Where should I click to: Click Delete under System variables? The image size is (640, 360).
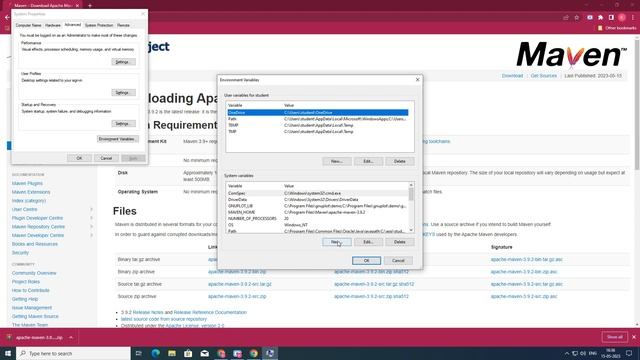[x=400, y=242]
